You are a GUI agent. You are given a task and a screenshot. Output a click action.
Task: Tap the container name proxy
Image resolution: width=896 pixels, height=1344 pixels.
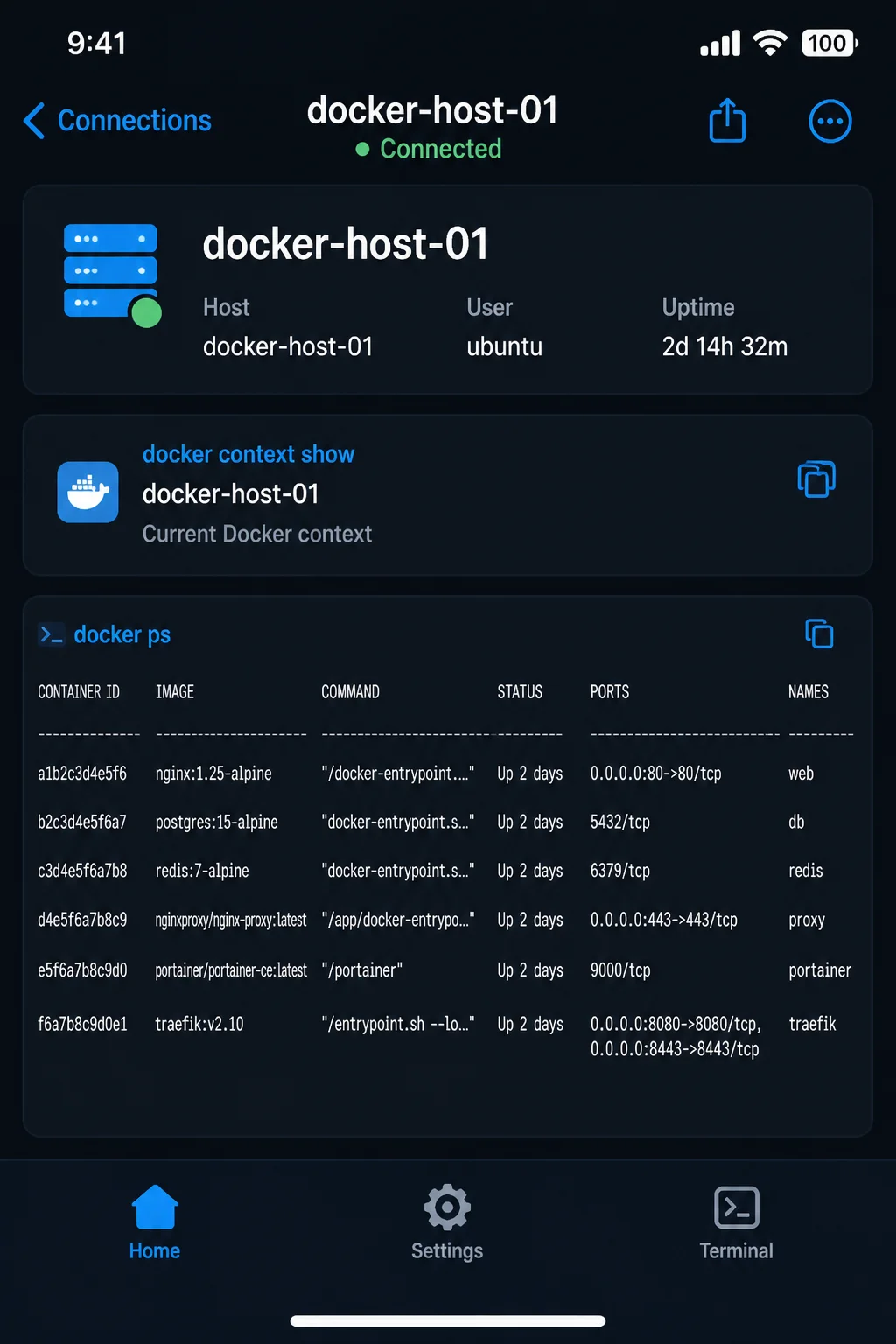point(806,920)
